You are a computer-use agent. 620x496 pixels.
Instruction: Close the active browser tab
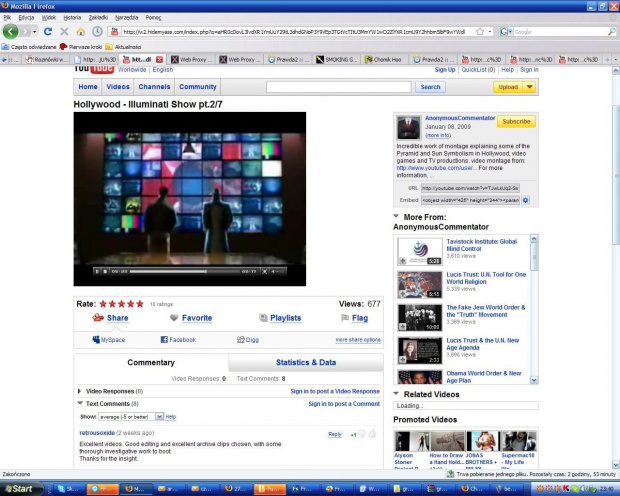[159, 59]
